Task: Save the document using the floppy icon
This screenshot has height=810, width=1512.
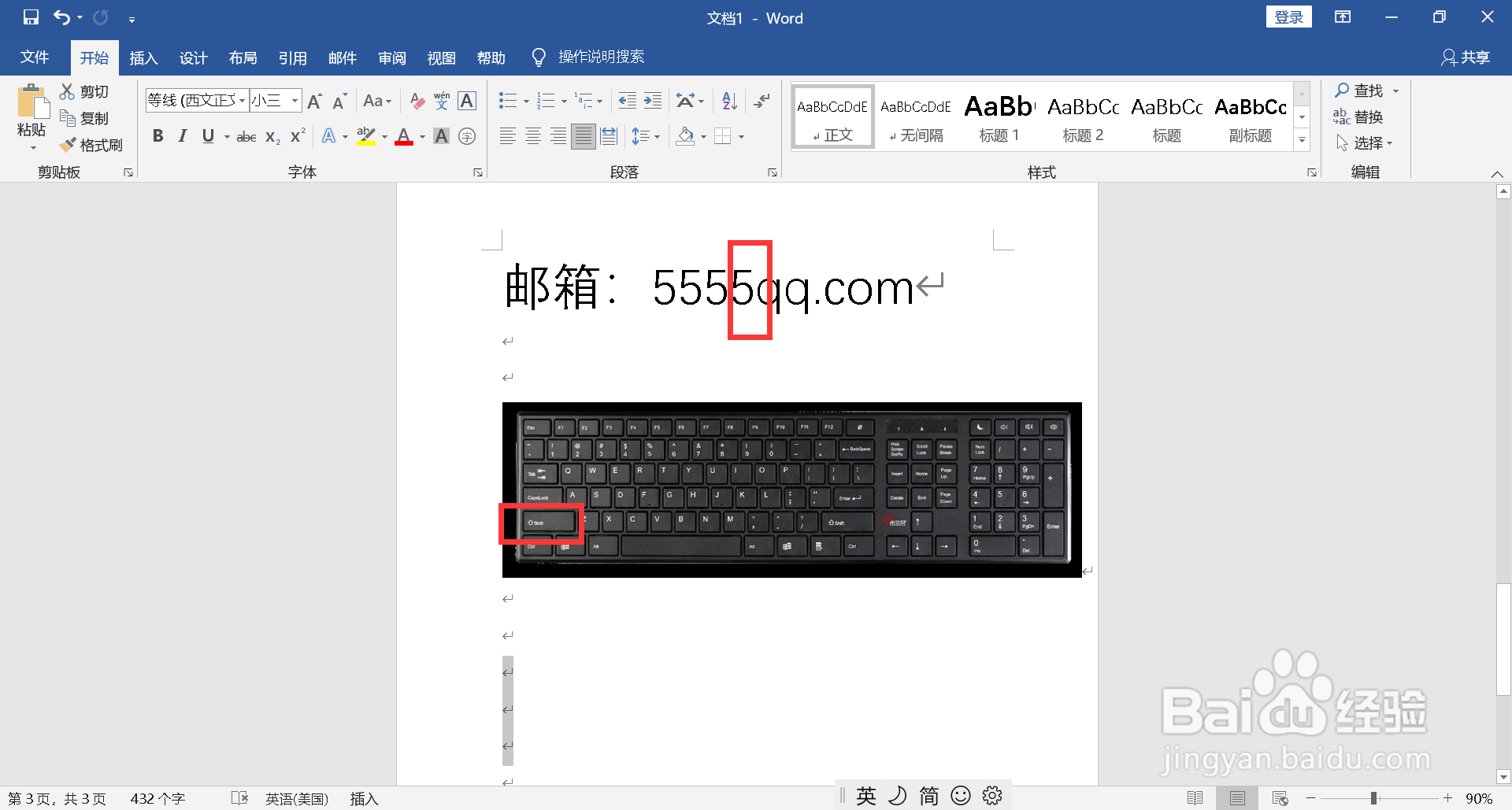Action: point(31,17)
